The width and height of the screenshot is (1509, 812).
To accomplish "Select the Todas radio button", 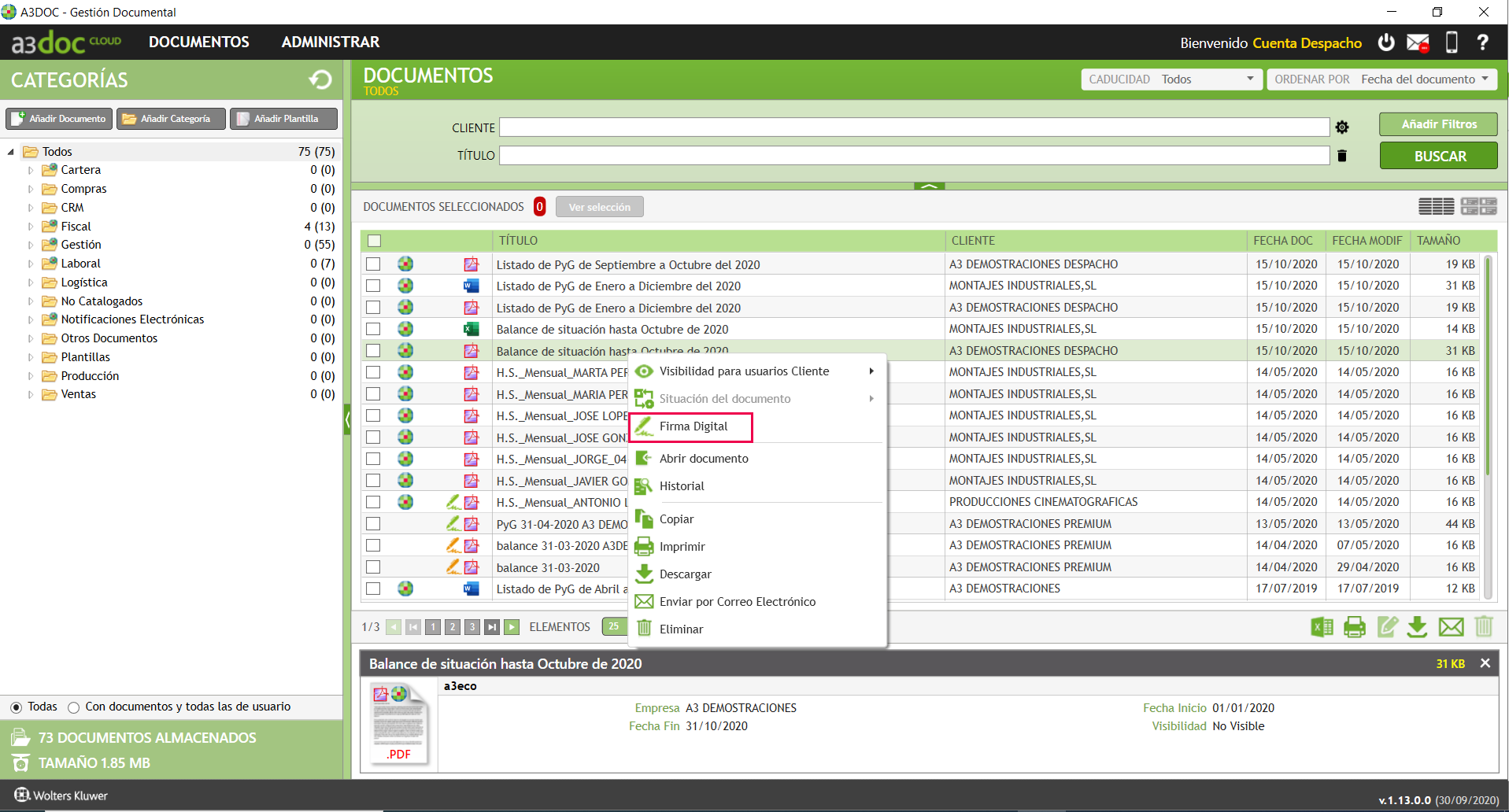I will [x=16, y=707].
